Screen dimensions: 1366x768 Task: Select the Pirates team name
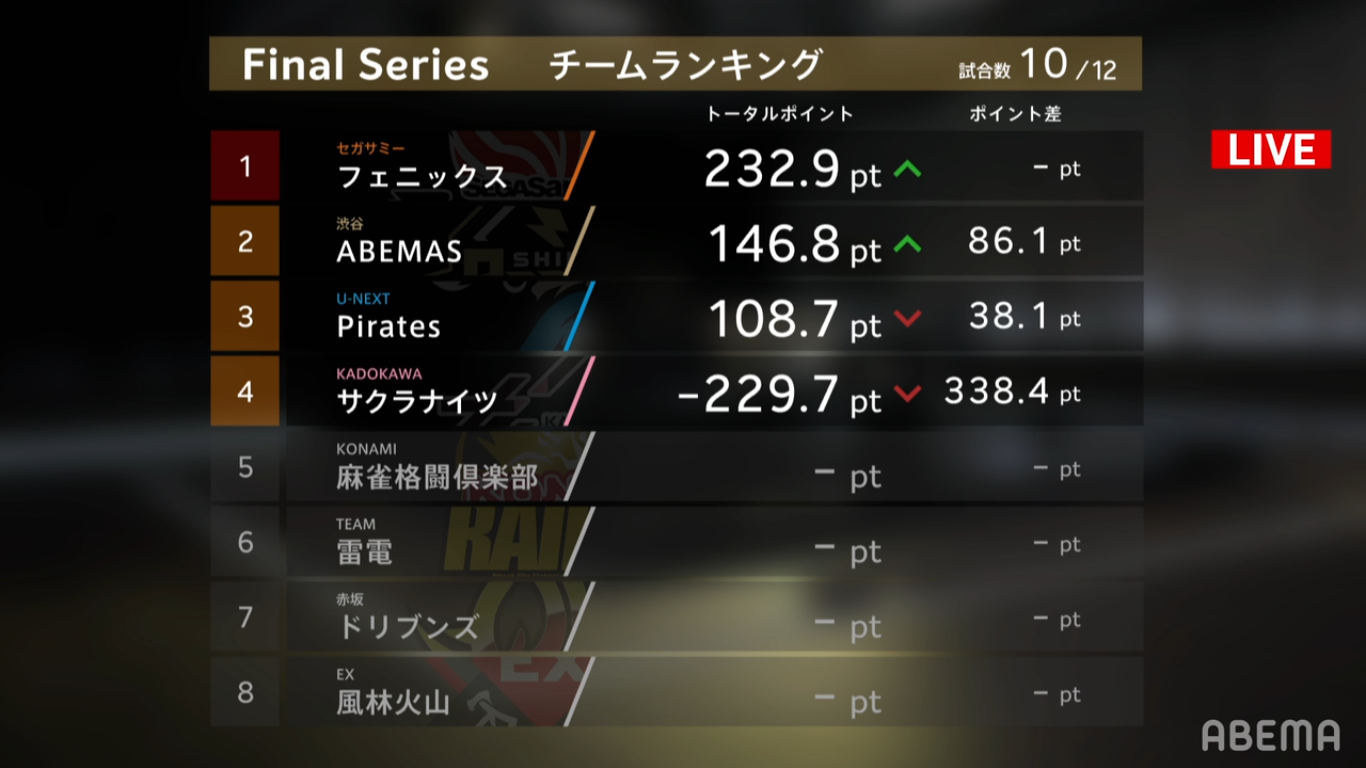coord(389,327)
